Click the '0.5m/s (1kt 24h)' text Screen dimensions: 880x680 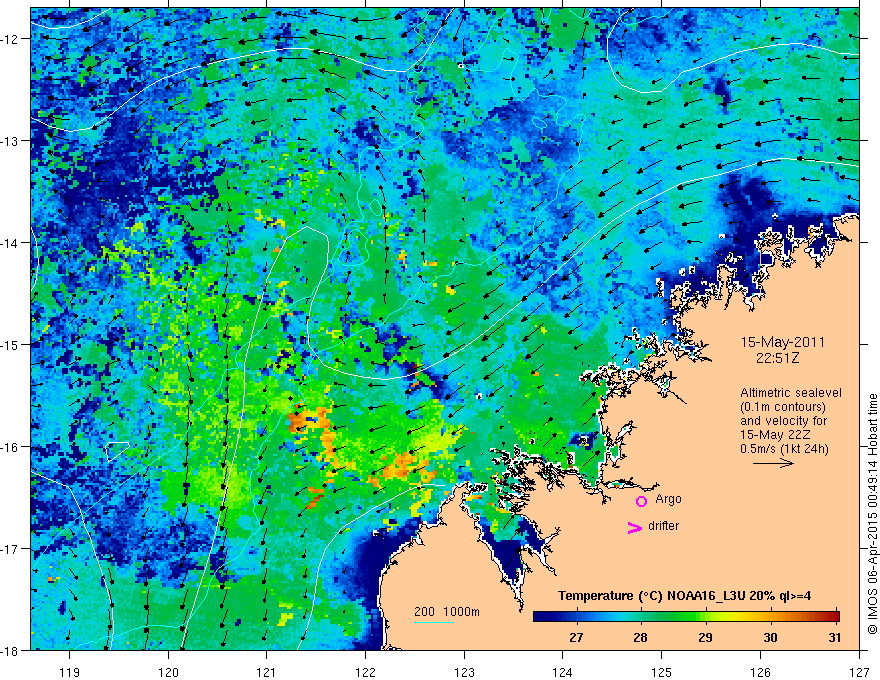[x=785, y=448]
